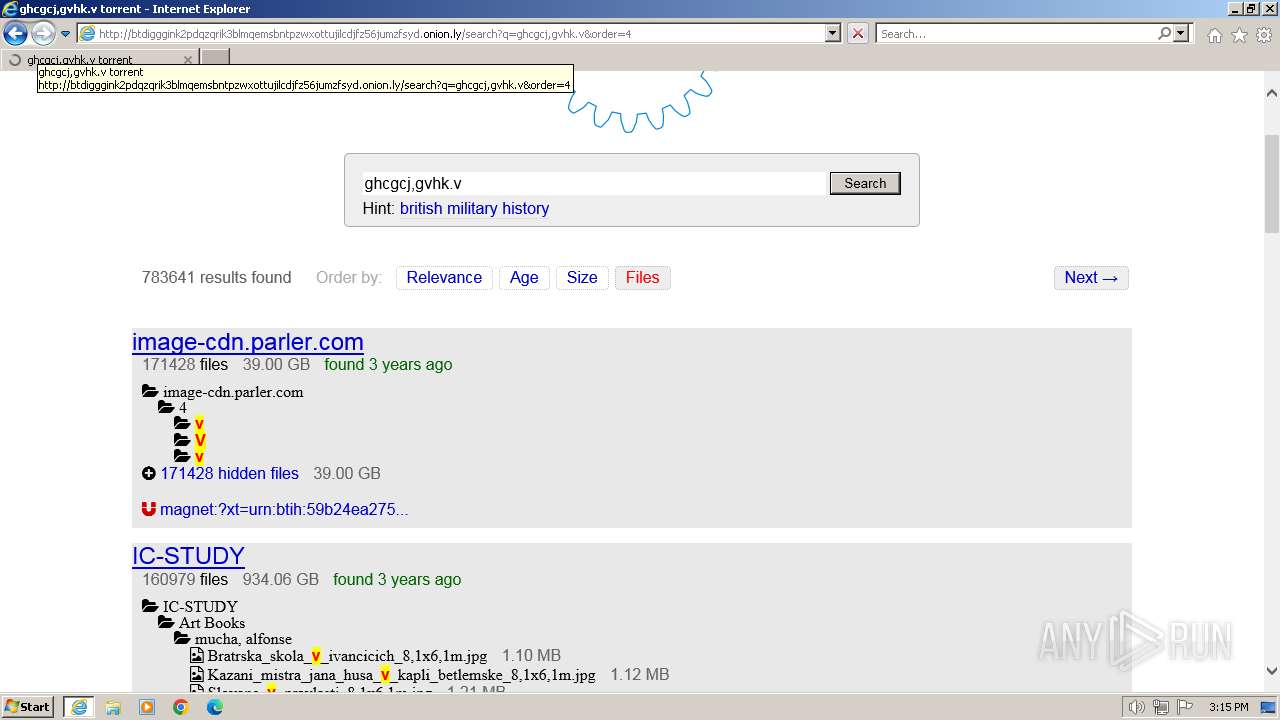This screenshot has width=1280, height=720.
Task: Click the volume speaker tray icon
Action: 1138,707
